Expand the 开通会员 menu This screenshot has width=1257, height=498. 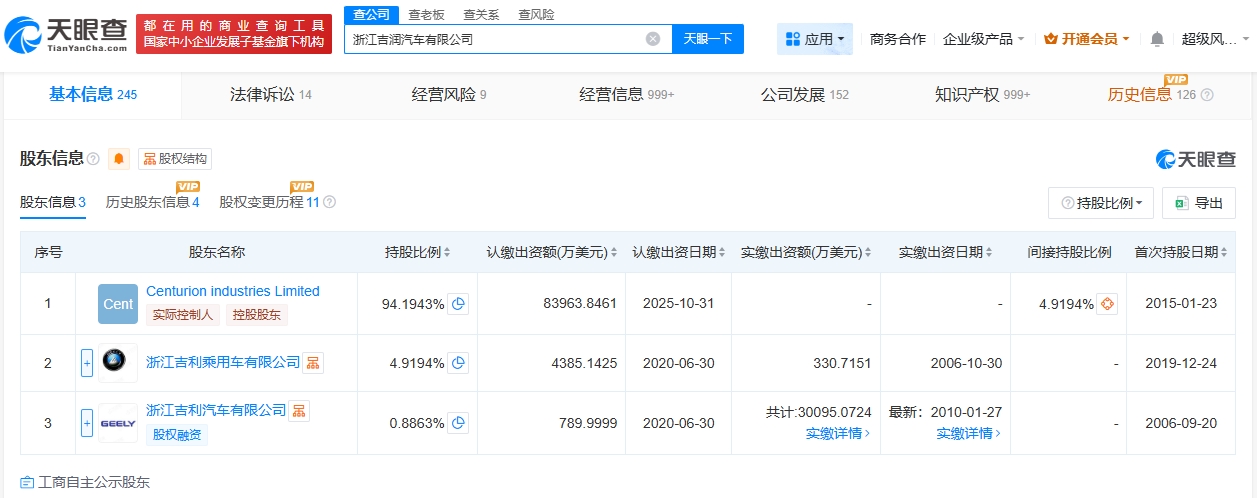(1086, 39)
